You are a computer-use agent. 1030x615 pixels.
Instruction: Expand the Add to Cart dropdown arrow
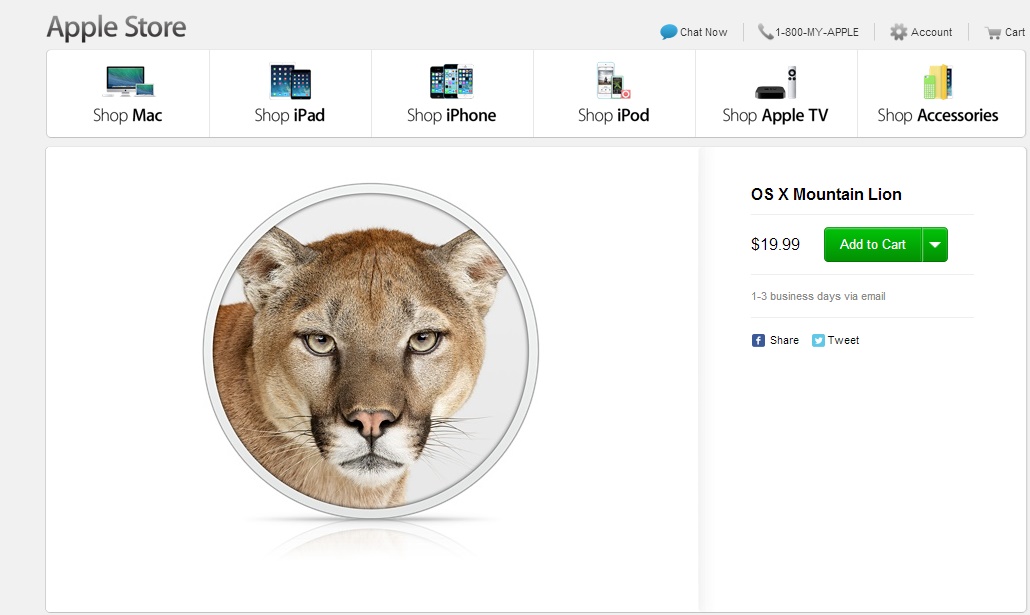coord(935,244)
